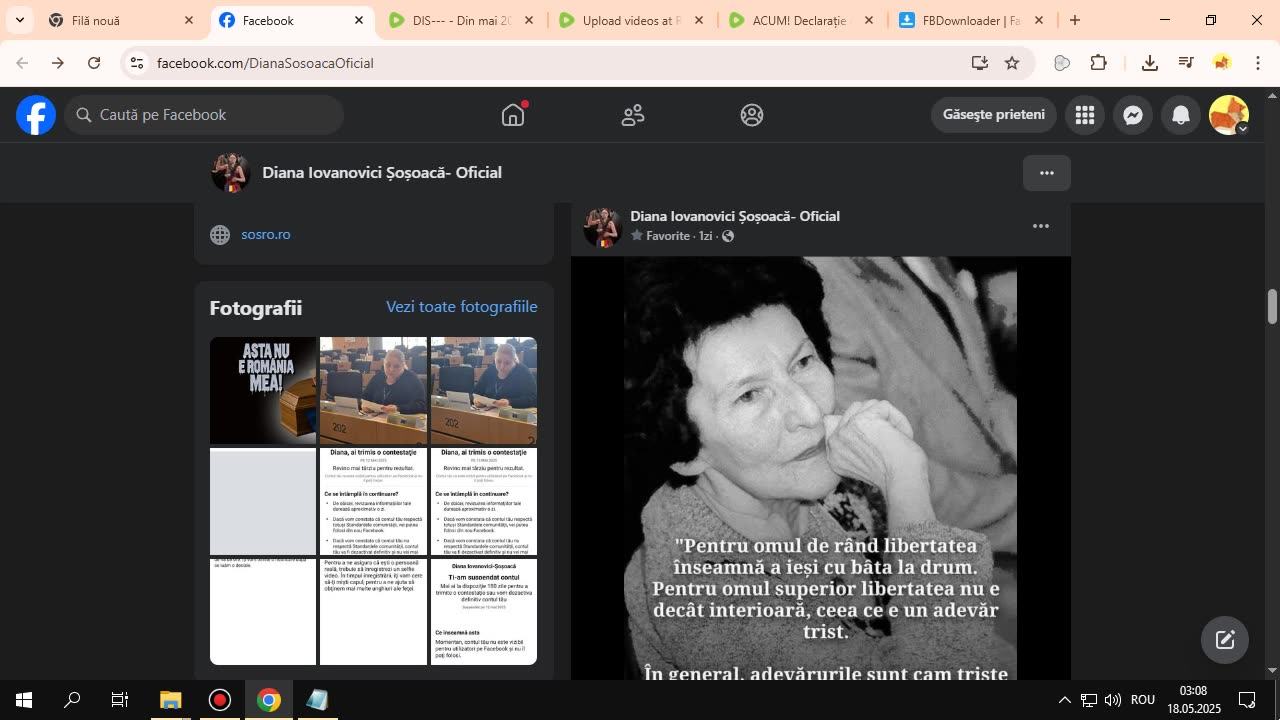Open the Windows Start menu
The height and width of the screenshot is (720, 1280).
click(24, 700)
